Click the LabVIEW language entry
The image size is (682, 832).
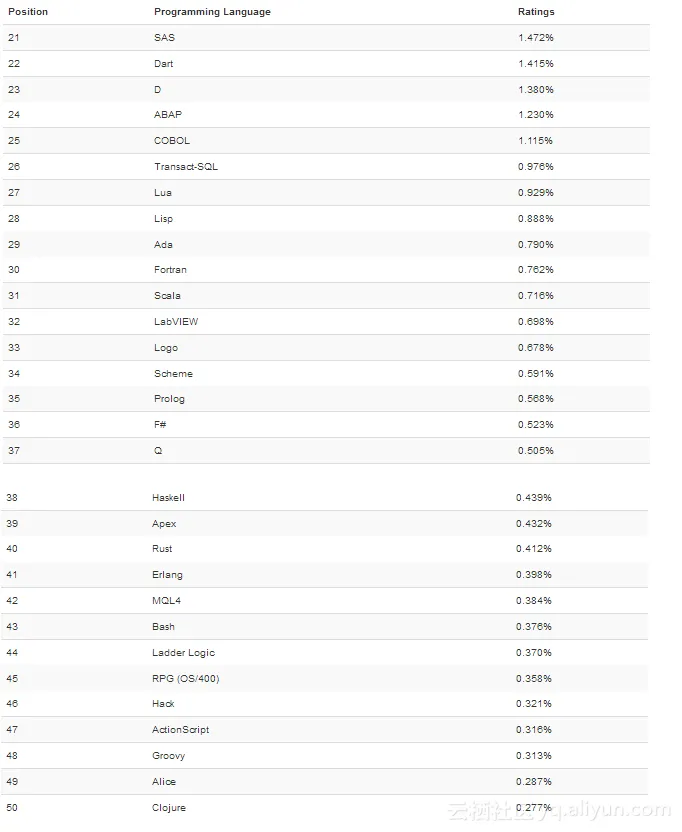point(176,322)
